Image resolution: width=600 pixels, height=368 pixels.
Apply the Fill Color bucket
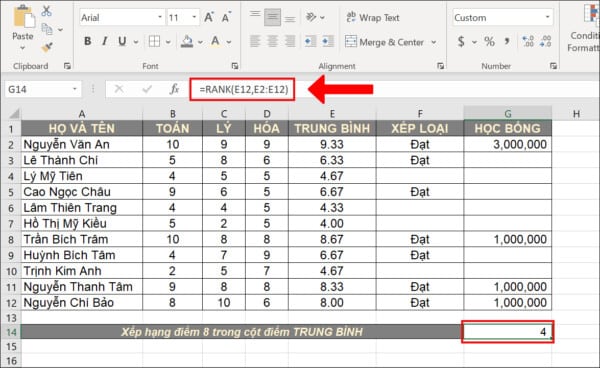click(187, 41)
